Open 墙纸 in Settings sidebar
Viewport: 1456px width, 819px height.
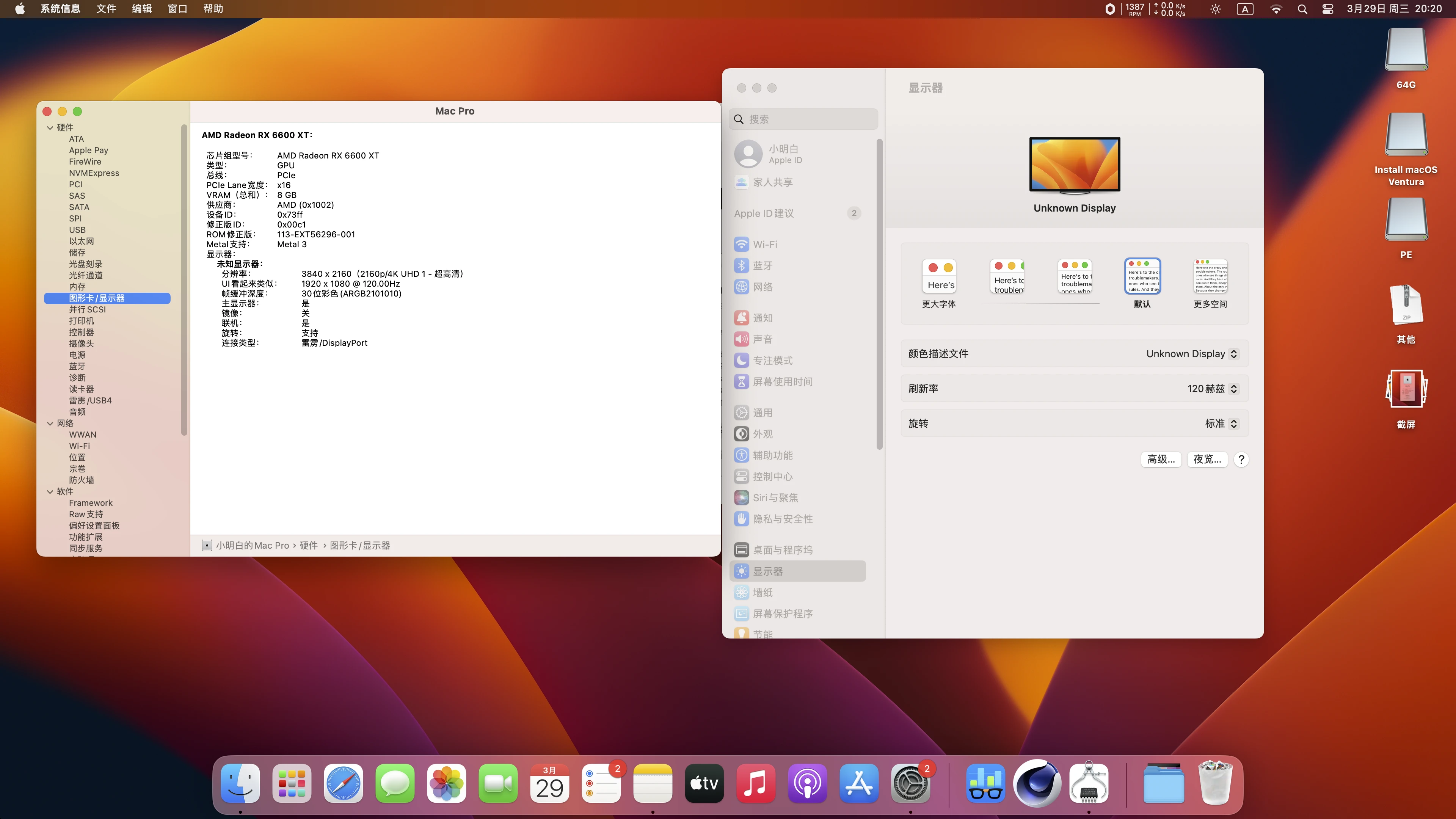[x=797, y=592]
